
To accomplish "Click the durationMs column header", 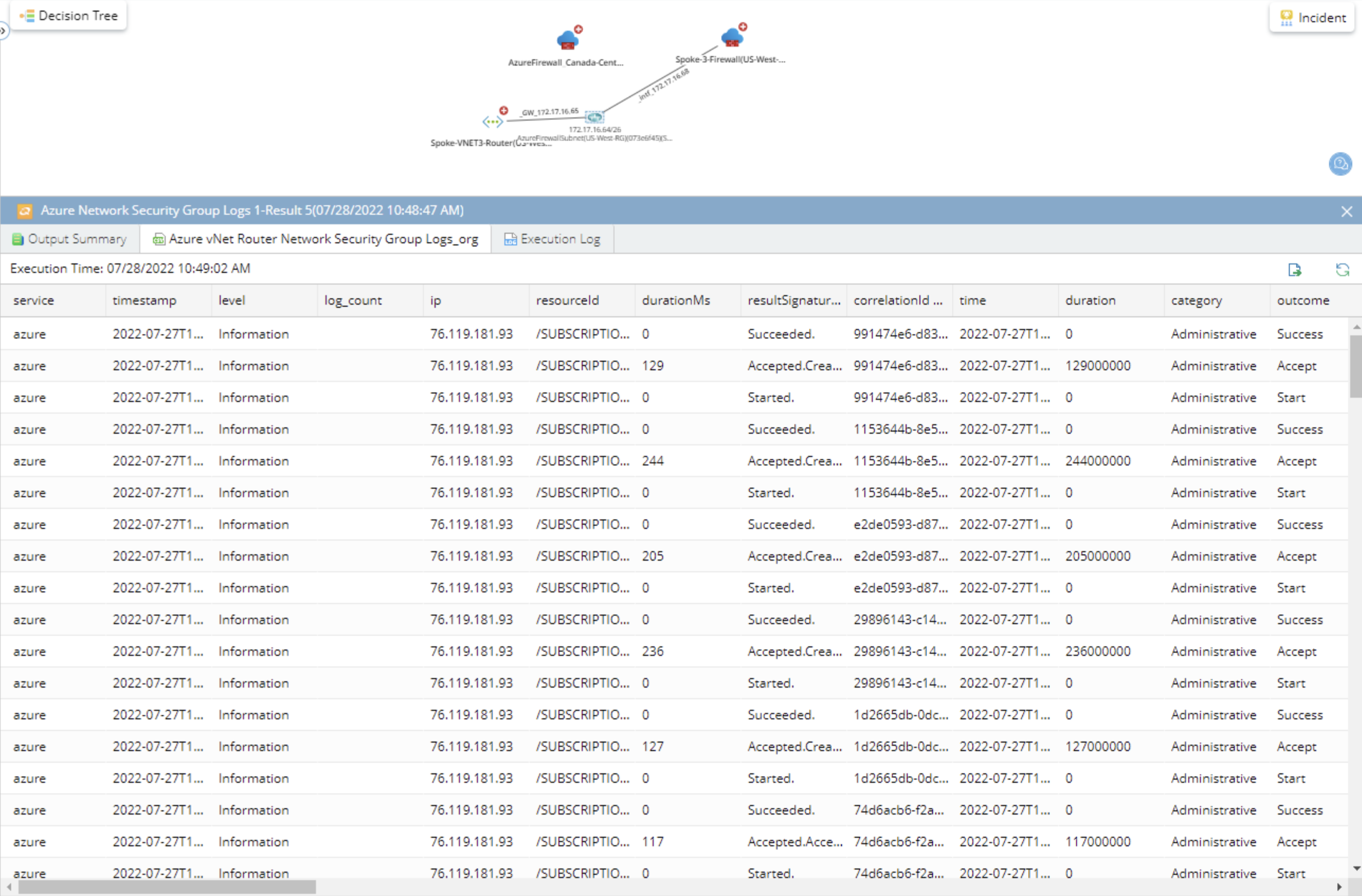I will [x=676, y=300].
